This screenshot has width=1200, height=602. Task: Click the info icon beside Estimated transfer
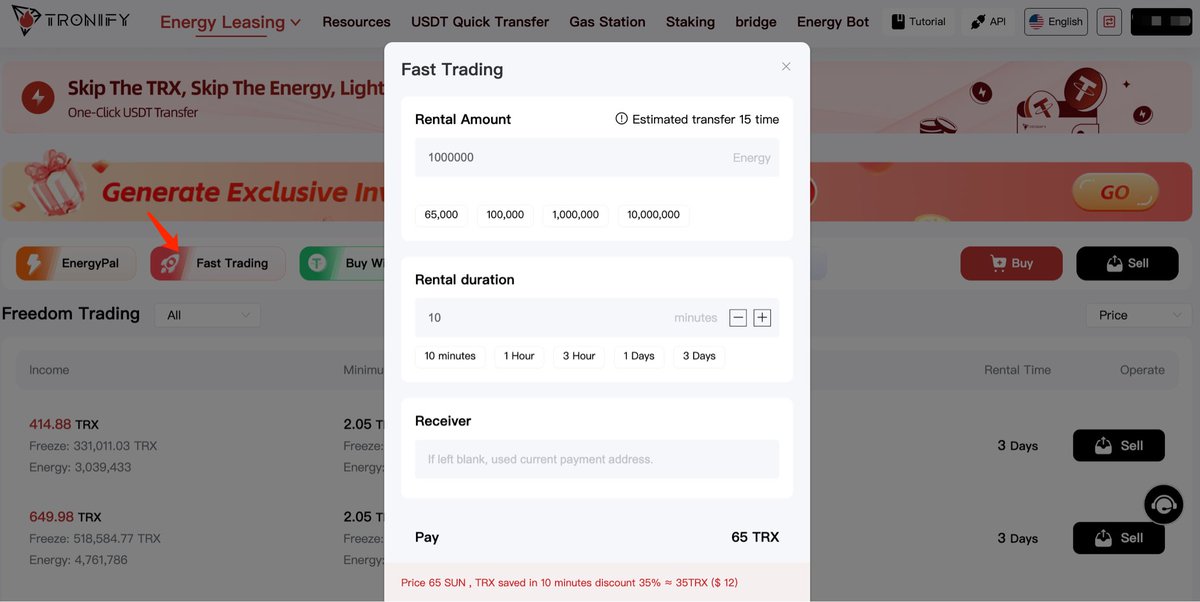[x=621, y=119]
